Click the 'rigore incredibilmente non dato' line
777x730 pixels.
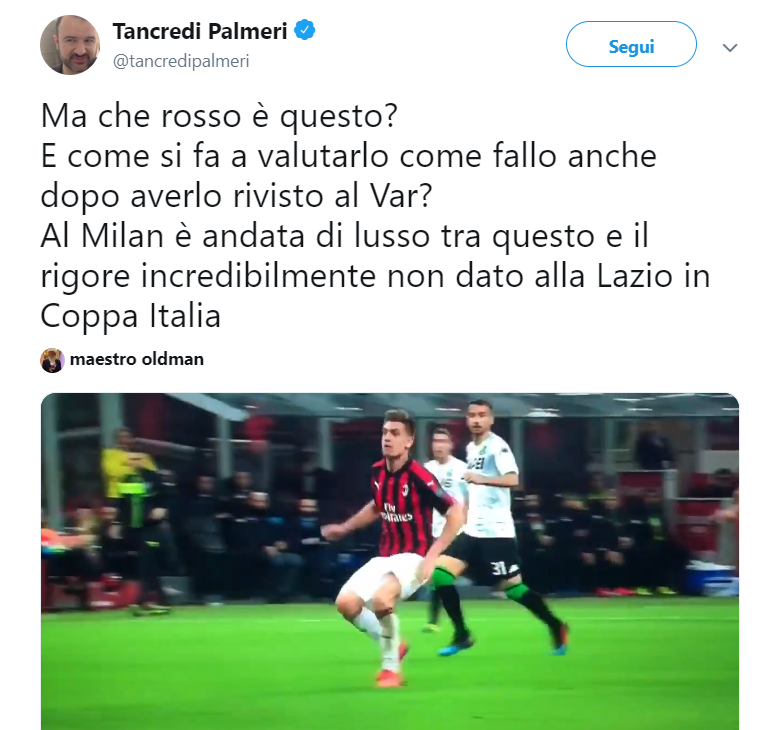(x=375, y=277)
